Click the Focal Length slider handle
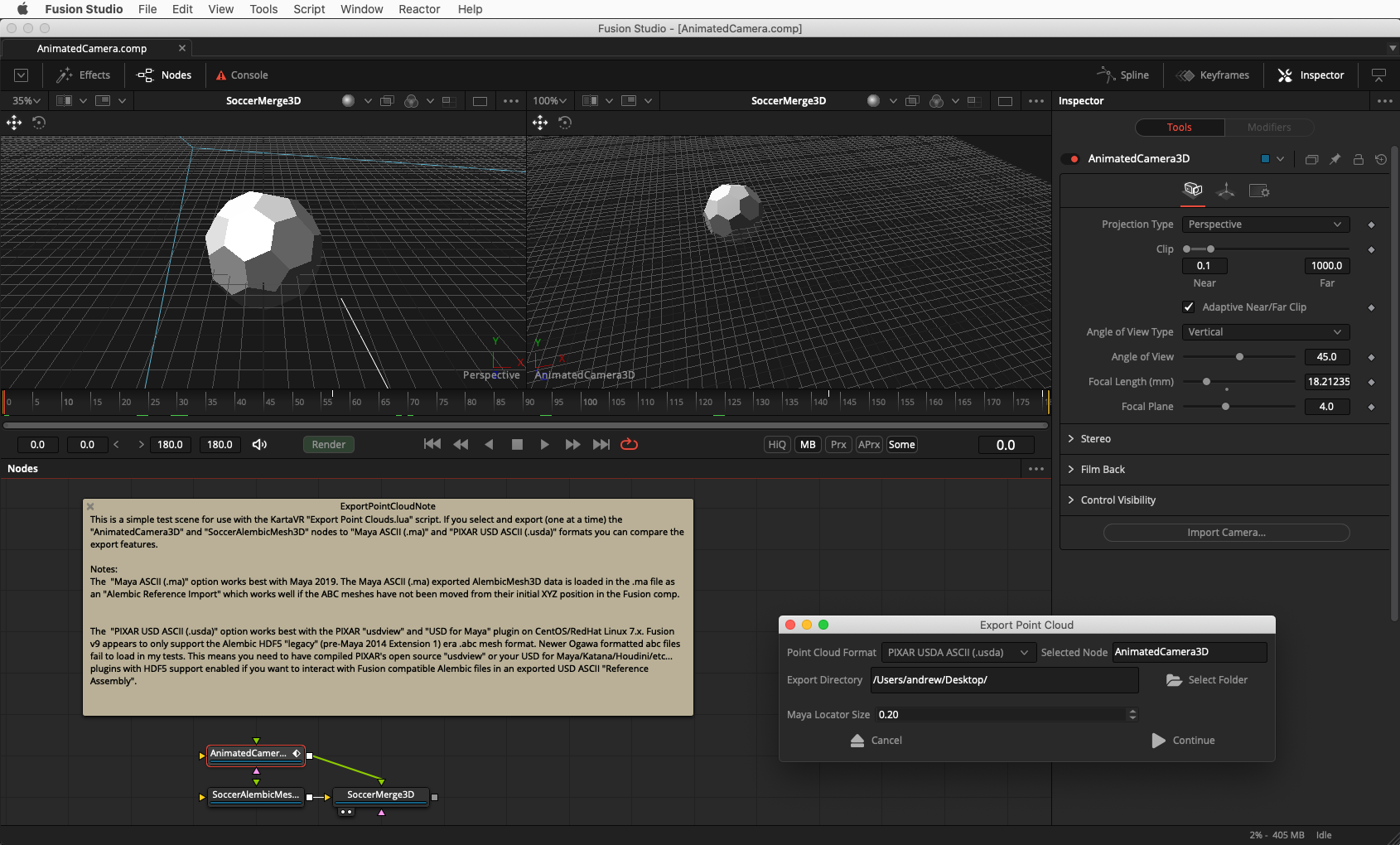Screen dimensions: 1400x845 (1206, 382)
